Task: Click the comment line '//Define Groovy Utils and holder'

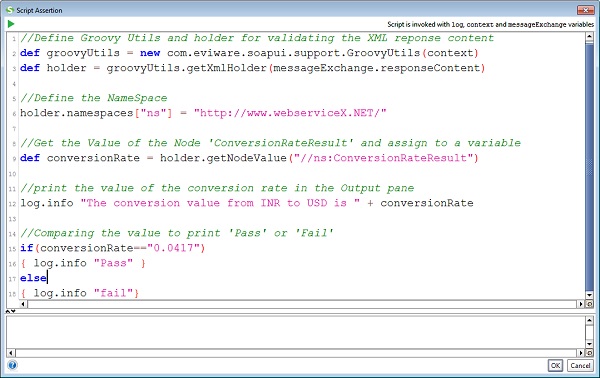Action: [257, 38]
